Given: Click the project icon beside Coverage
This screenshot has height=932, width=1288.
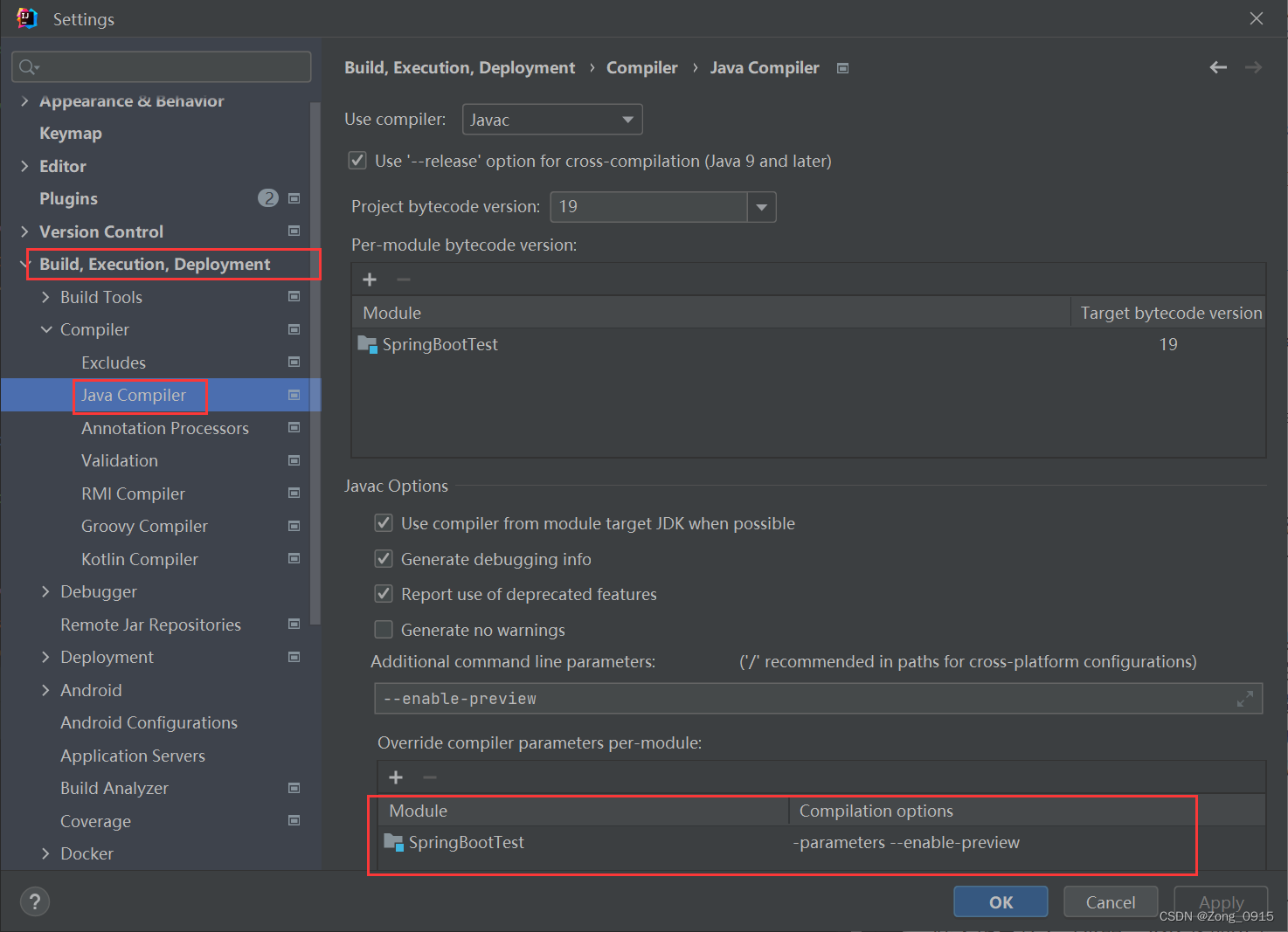Looking at the screenshot, I should point(294,820).
